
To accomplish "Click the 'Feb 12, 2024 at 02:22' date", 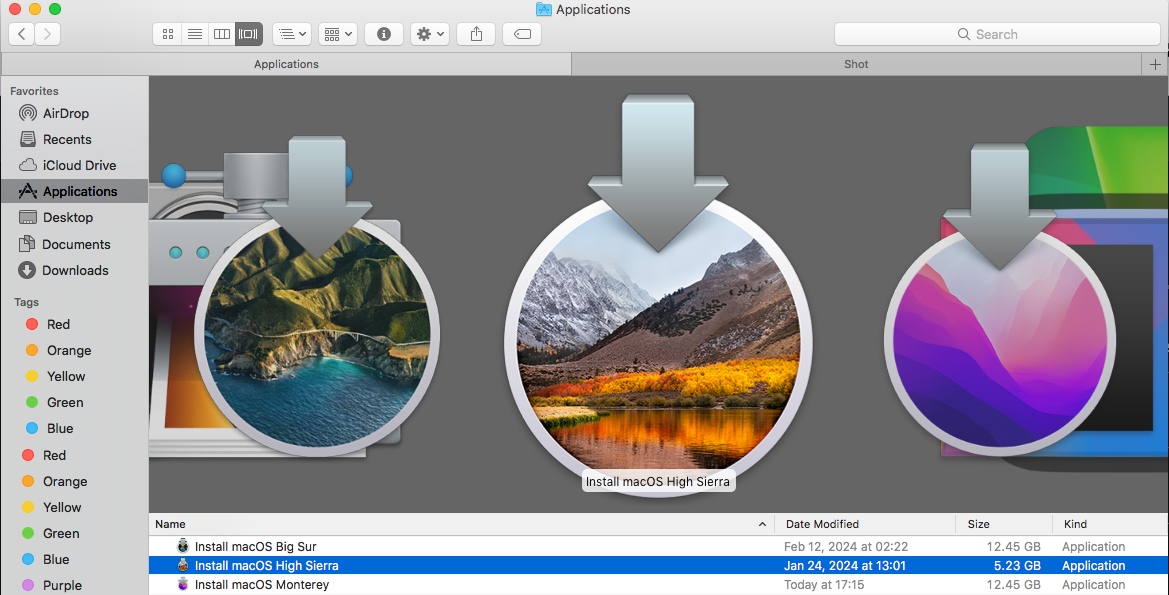I will [845, 547].
